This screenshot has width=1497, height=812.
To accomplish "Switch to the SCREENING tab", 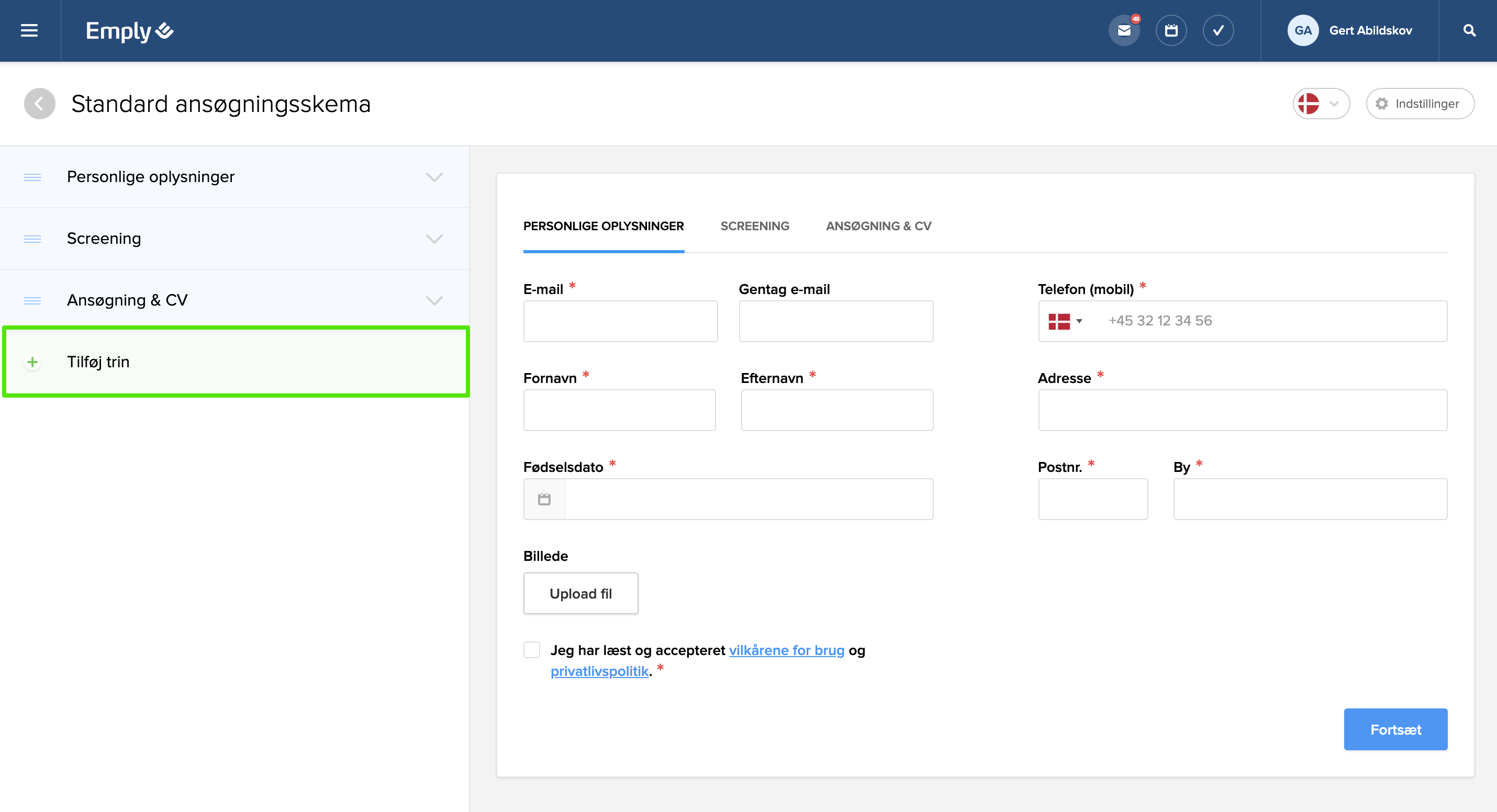I will (754, 226).
